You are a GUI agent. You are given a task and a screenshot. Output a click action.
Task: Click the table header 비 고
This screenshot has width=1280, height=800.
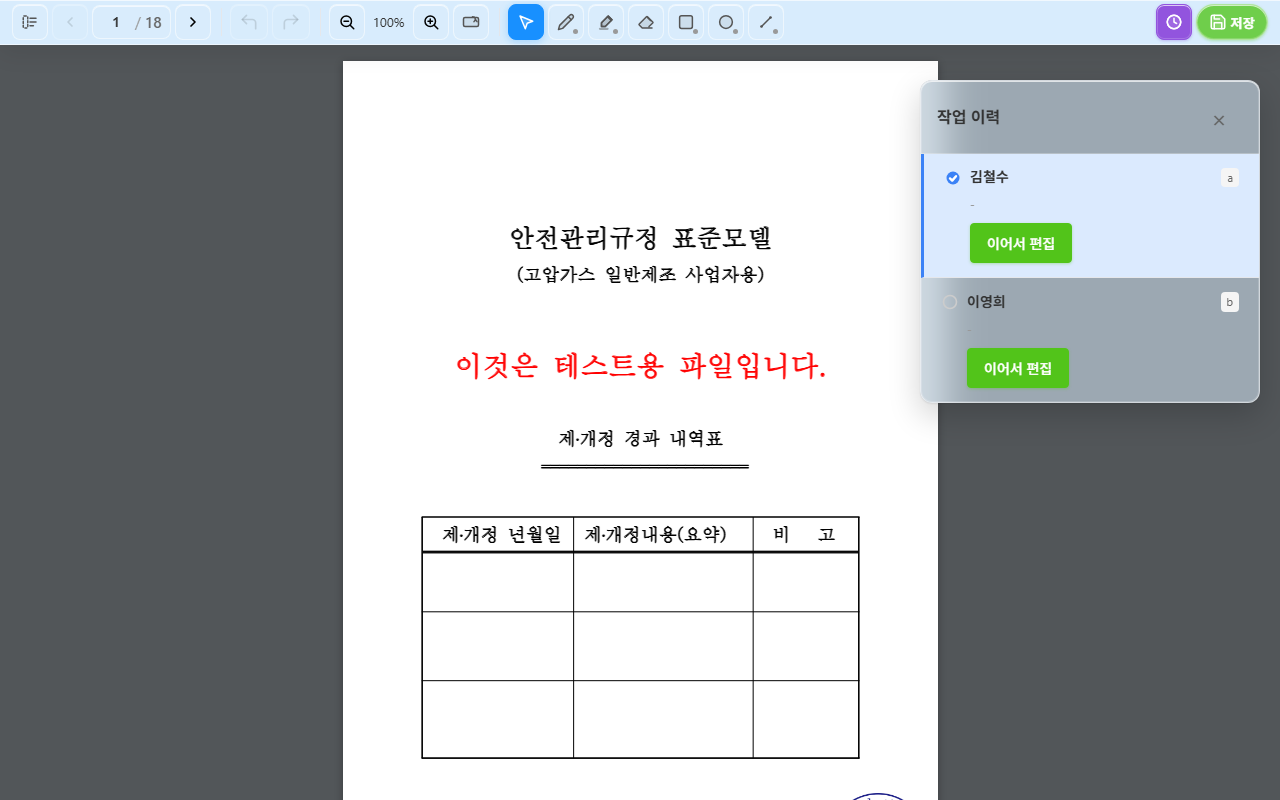point(804,534)
